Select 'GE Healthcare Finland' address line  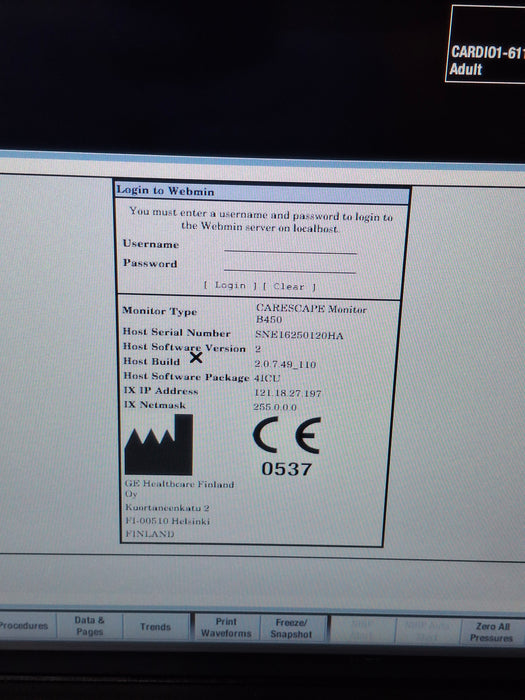point(179,484)
